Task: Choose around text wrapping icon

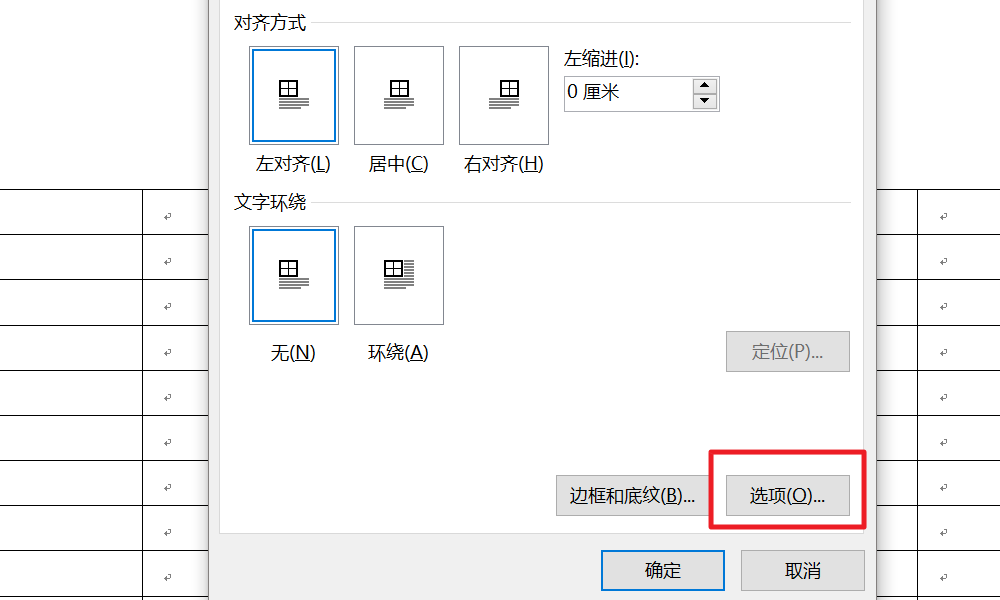Action: (399, 275)
